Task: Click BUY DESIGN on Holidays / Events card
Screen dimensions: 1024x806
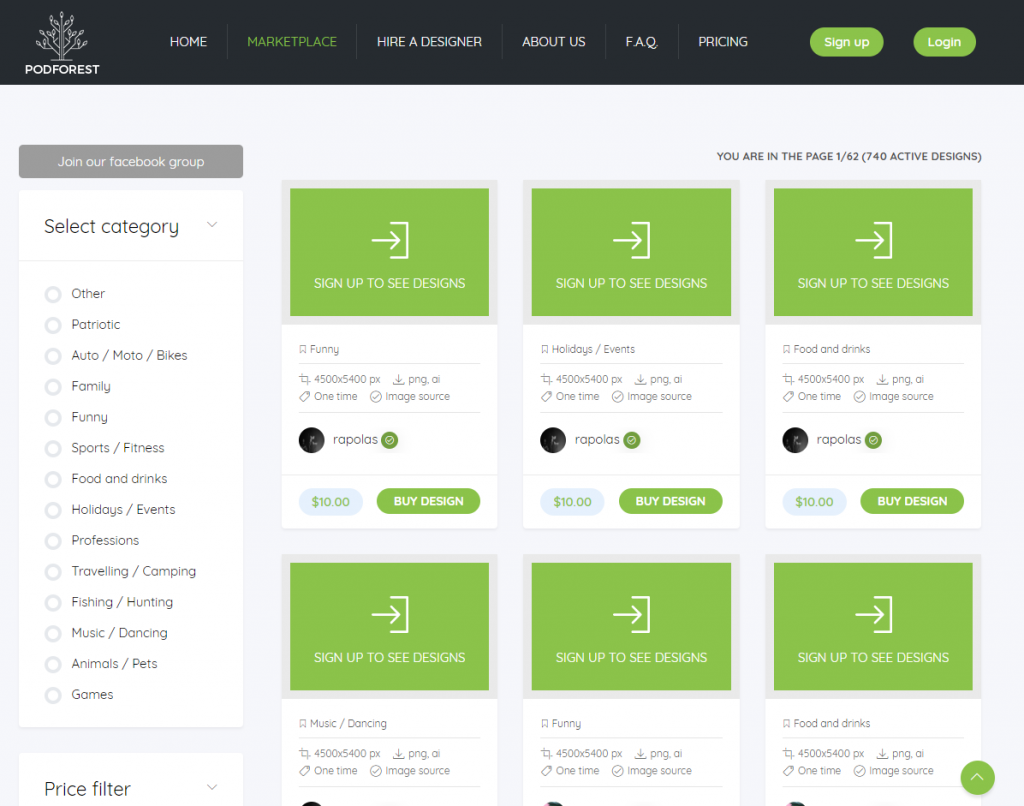Action: 670,501
